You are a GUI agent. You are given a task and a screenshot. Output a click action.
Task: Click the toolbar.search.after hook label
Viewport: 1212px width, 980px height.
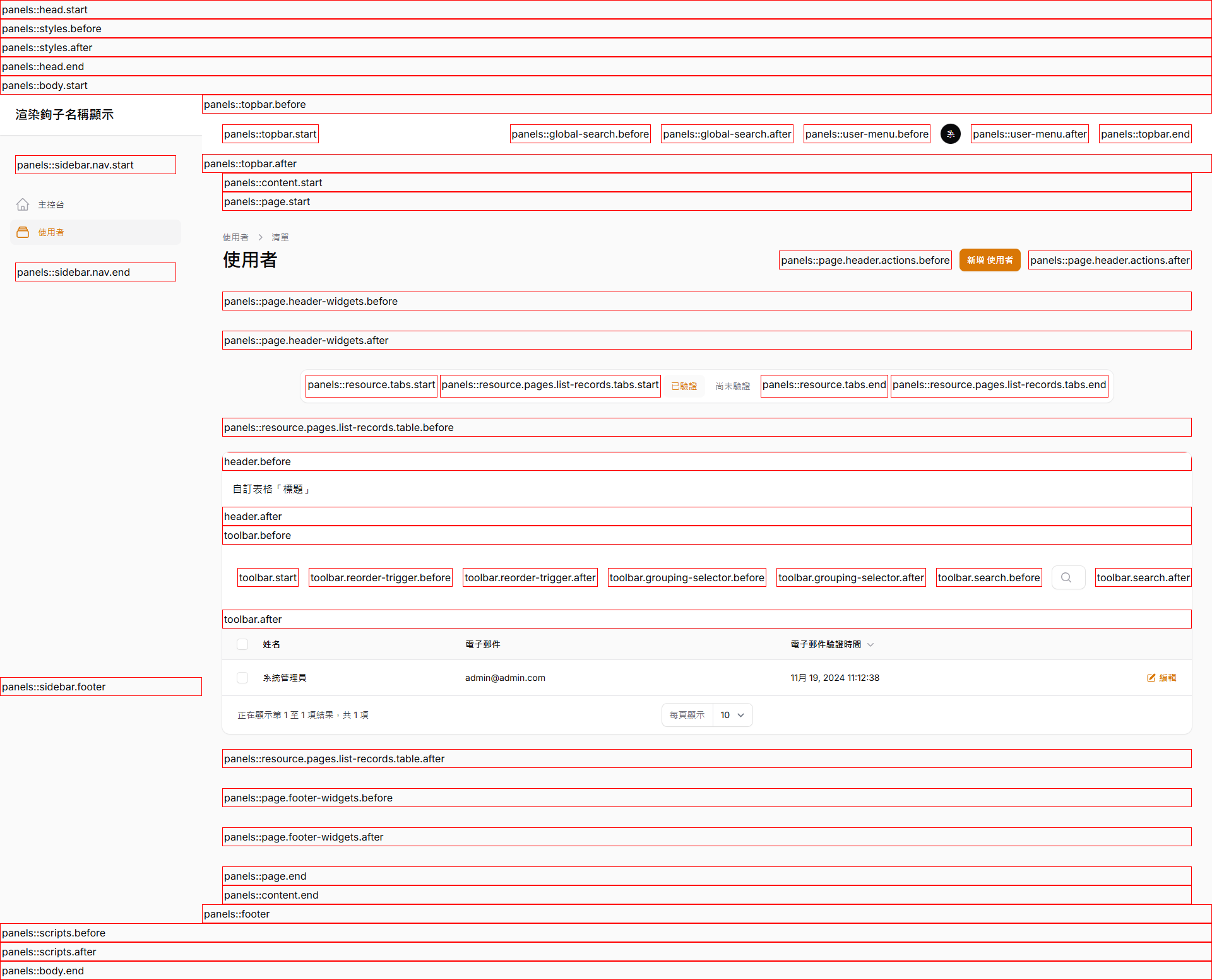click(1143, 577)
